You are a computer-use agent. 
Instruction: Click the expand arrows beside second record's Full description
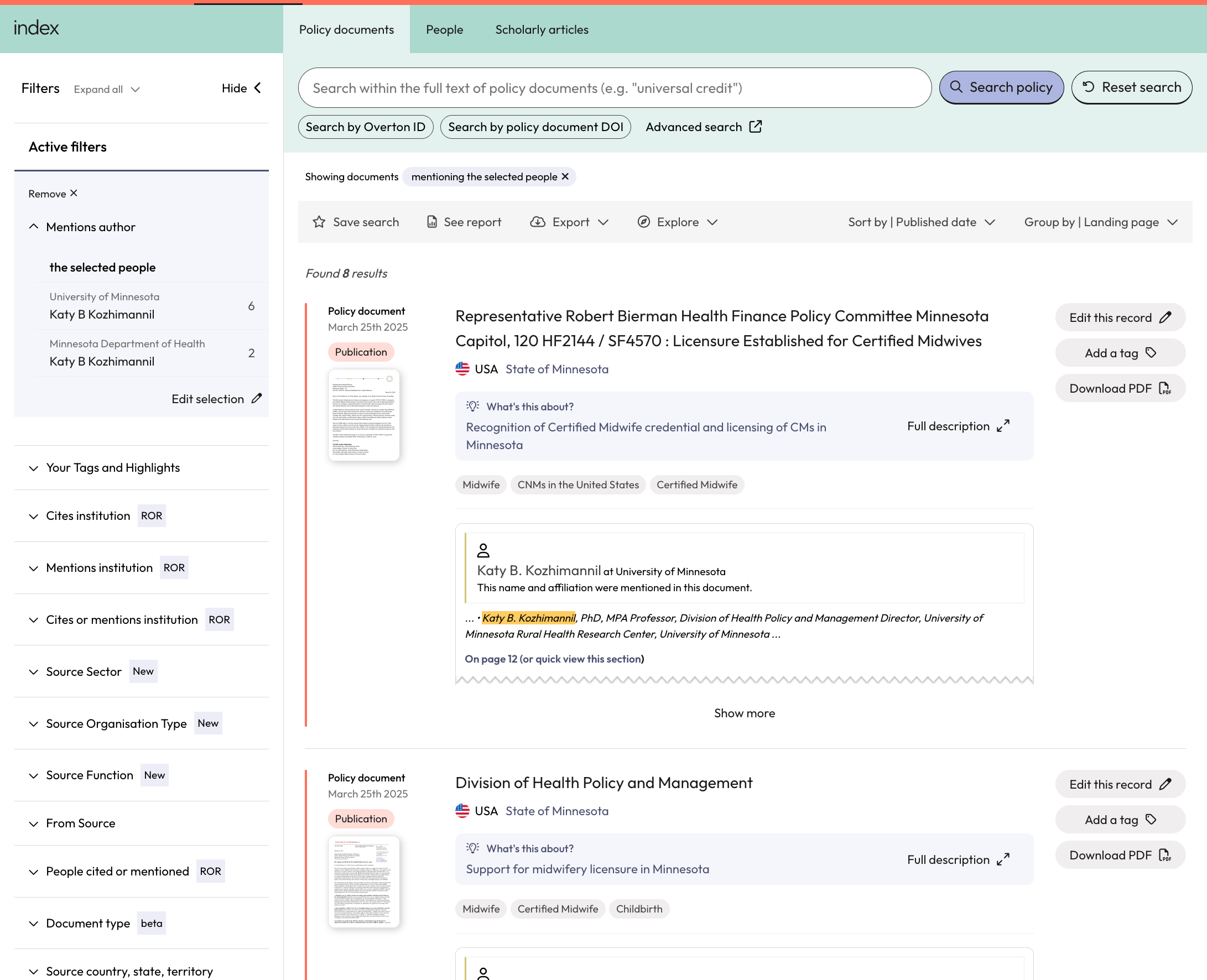pyautogui.click(x=1003, y=859)
